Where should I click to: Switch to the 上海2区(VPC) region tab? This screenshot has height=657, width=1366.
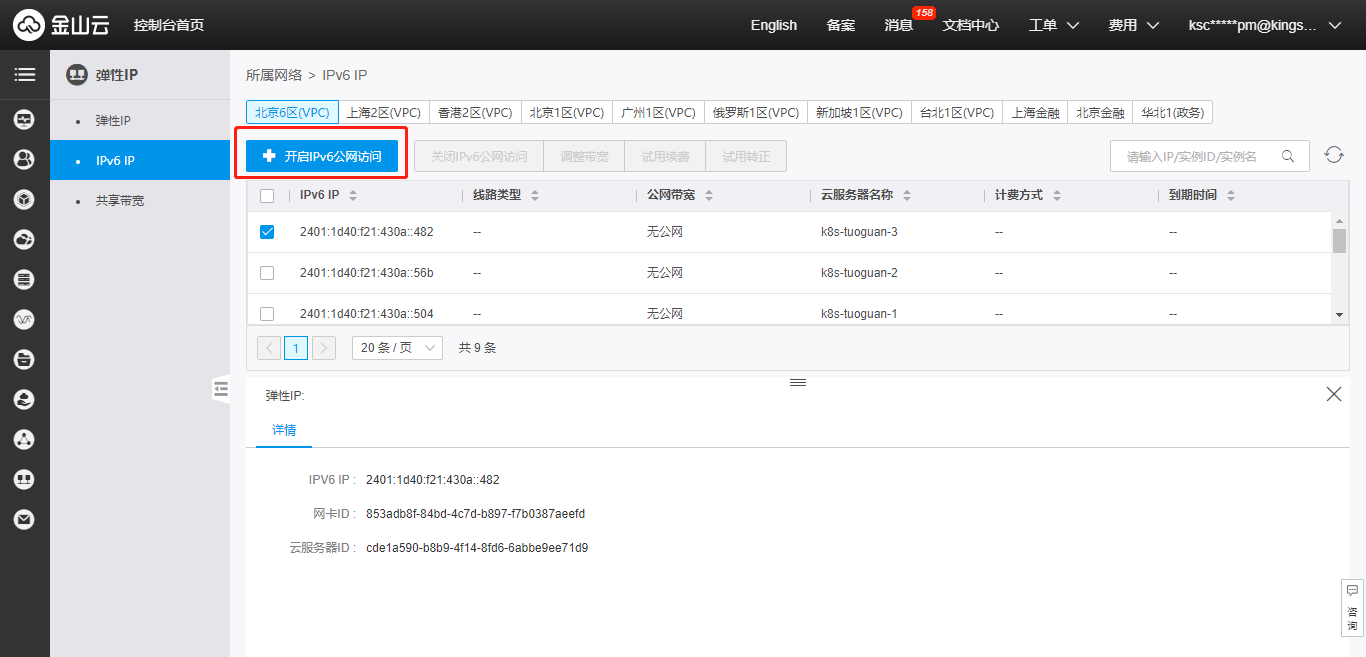click(x=383, y=113)
